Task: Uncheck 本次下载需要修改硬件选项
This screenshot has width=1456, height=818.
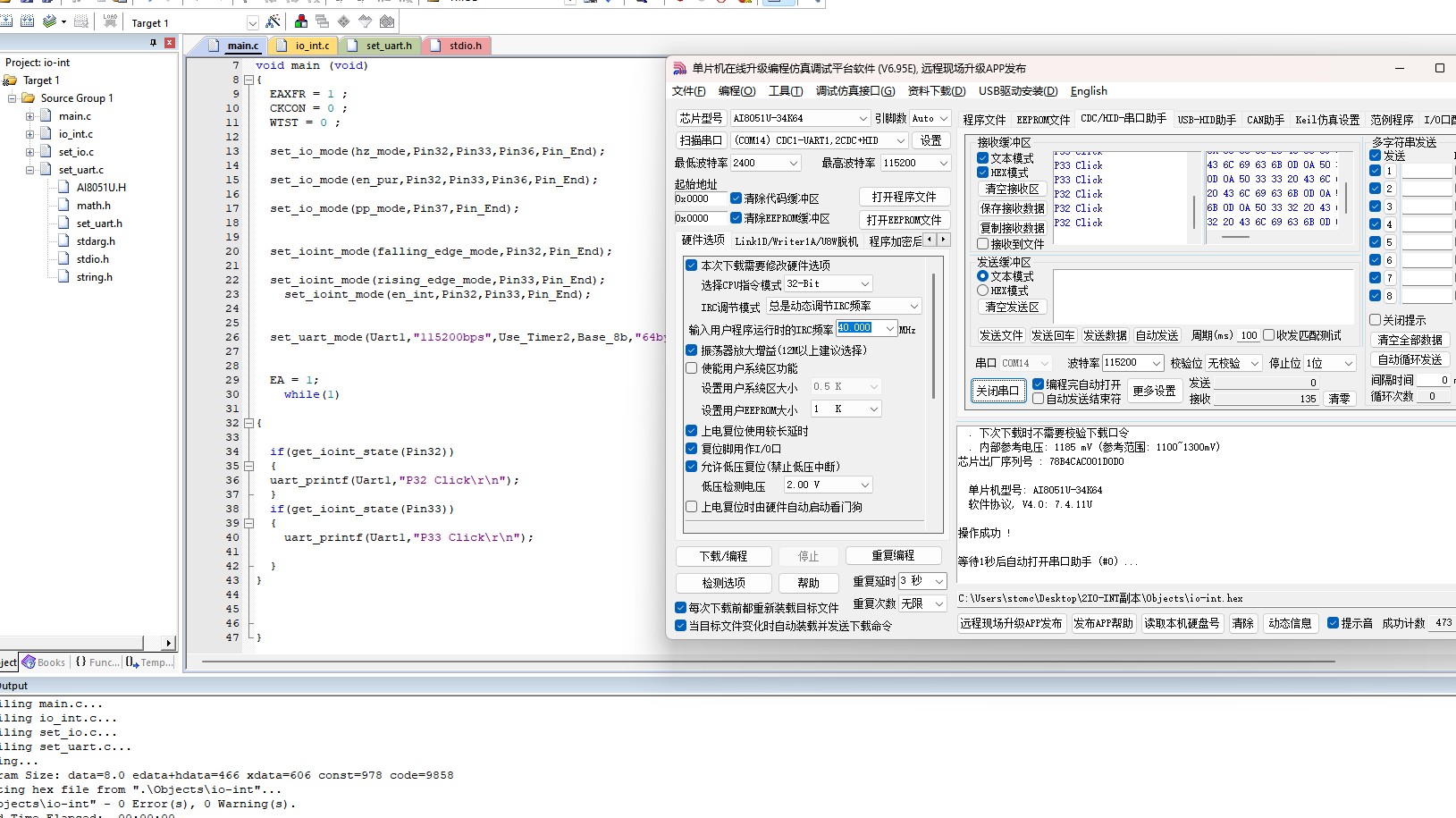Action: [691, 266]
